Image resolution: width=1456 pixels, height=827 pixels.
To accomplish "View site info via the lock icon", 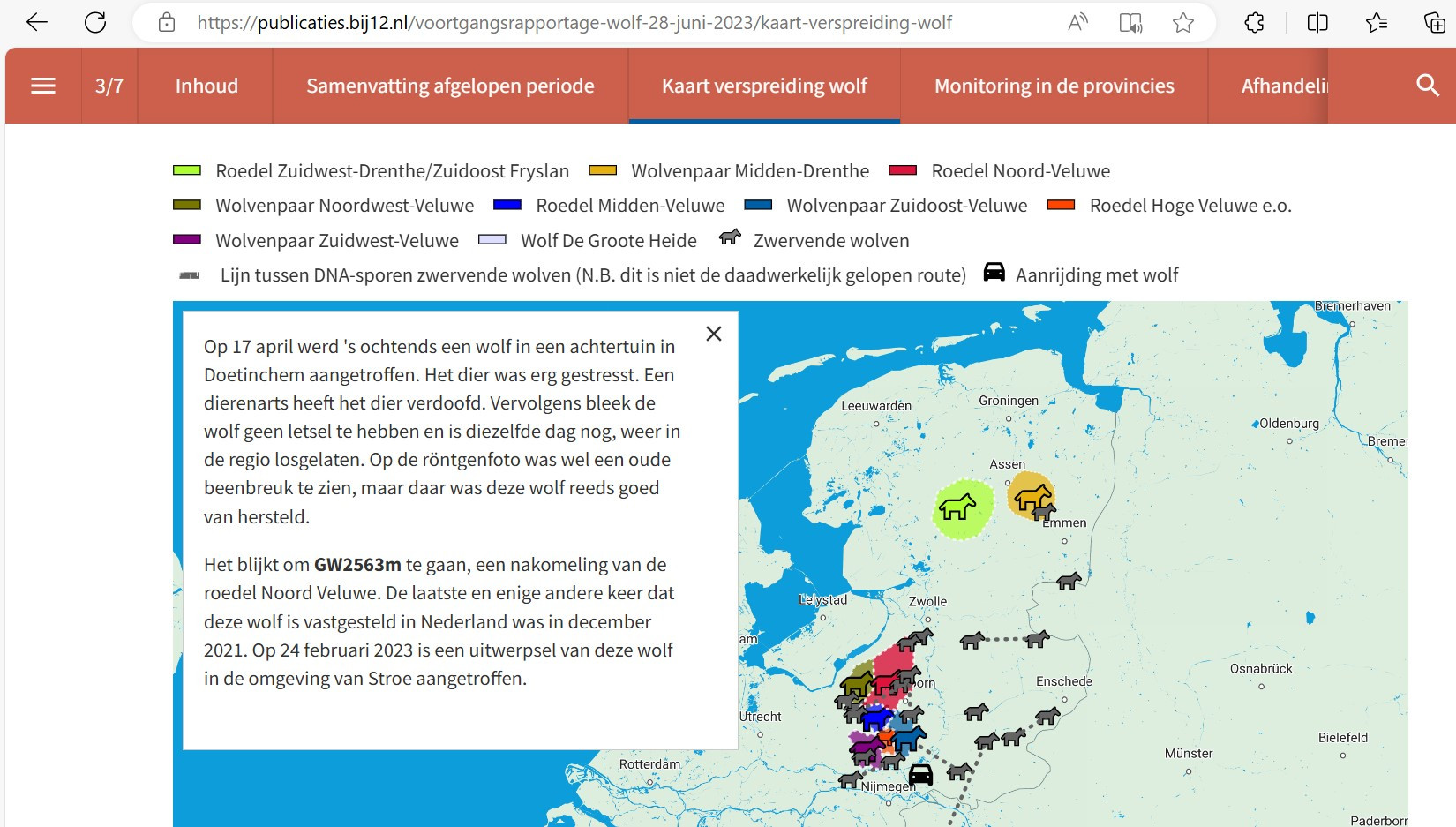I will tap(167, 23).
